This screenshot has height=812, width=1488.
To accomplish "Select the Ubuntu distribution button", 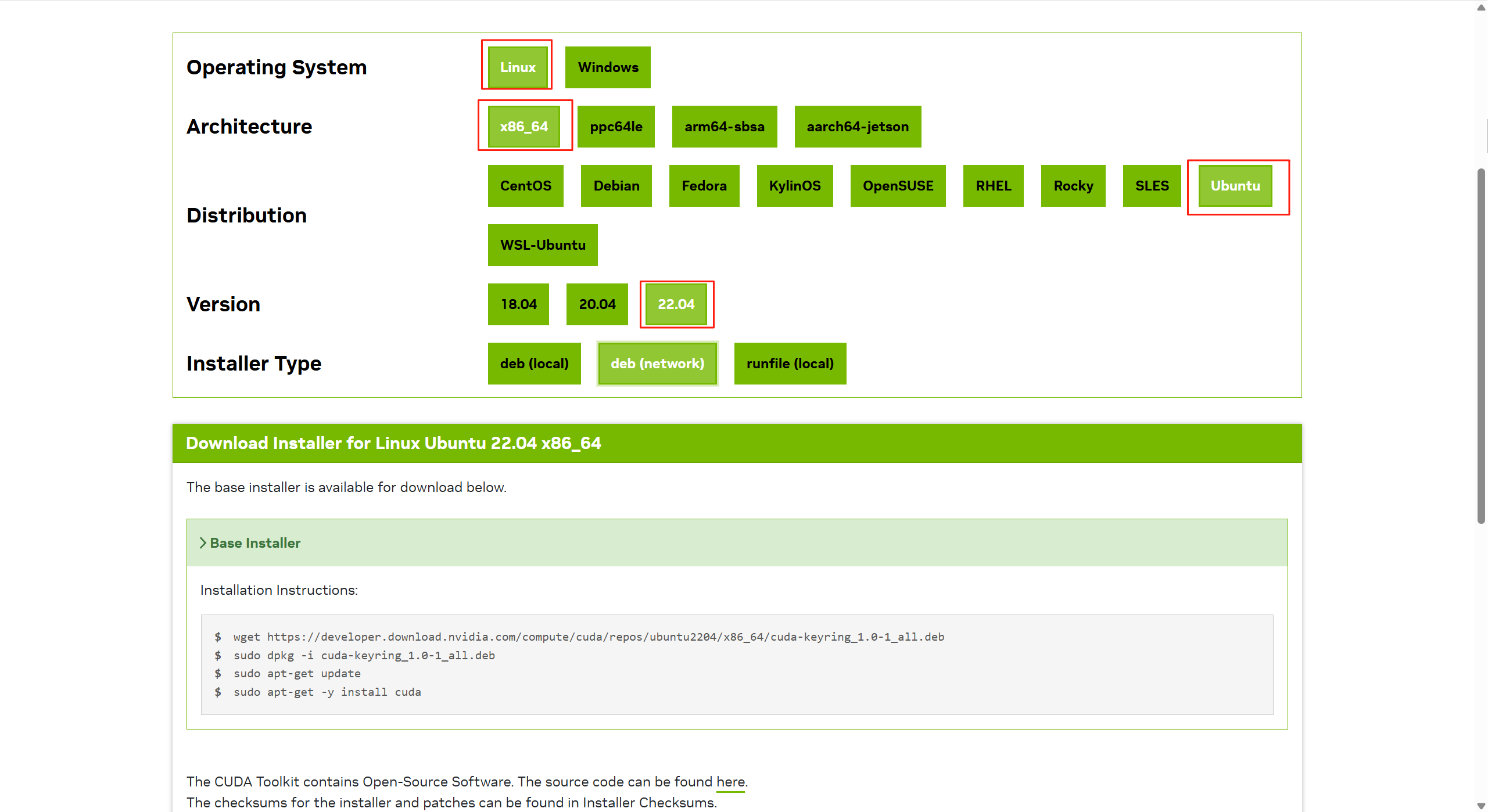I will pos(1235,186).
